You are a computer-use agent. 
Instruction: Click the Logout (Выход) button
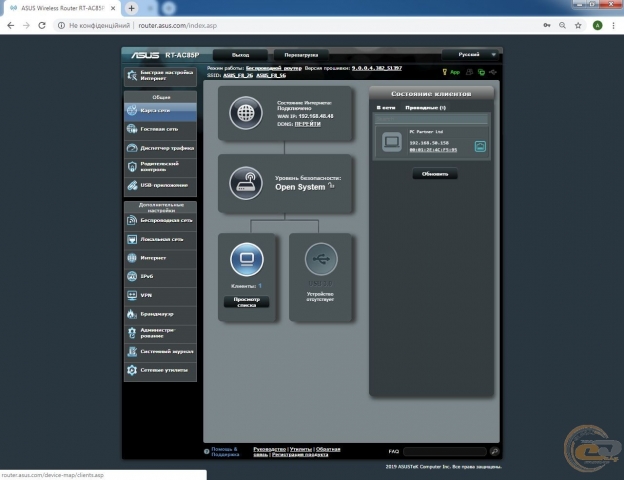(240, 54)
